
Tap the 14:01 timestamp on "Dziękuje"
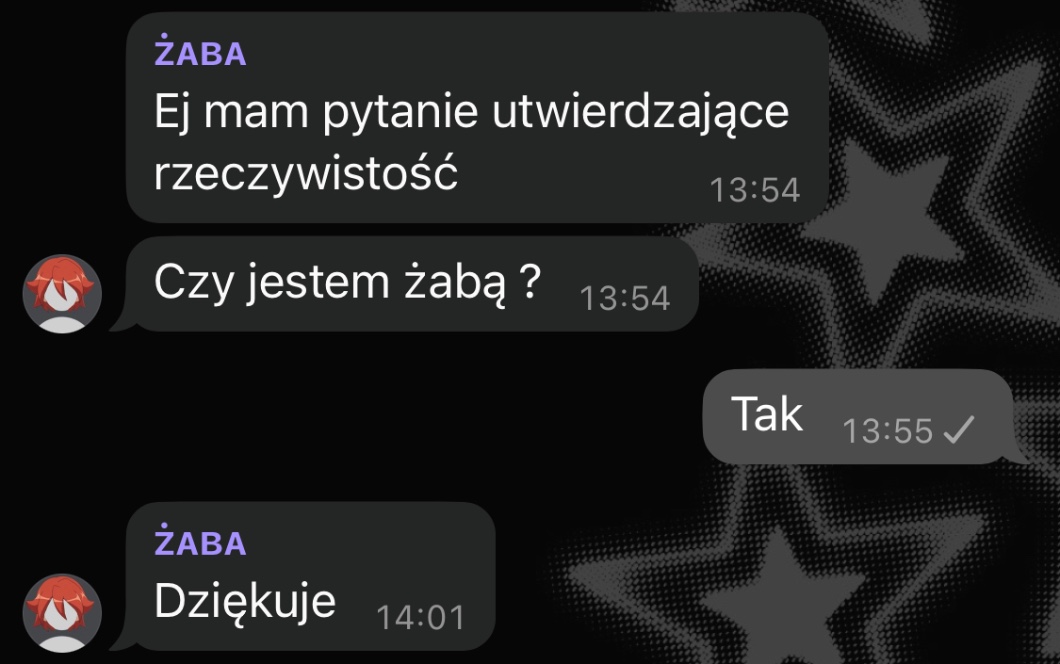[x=420, y=617]
